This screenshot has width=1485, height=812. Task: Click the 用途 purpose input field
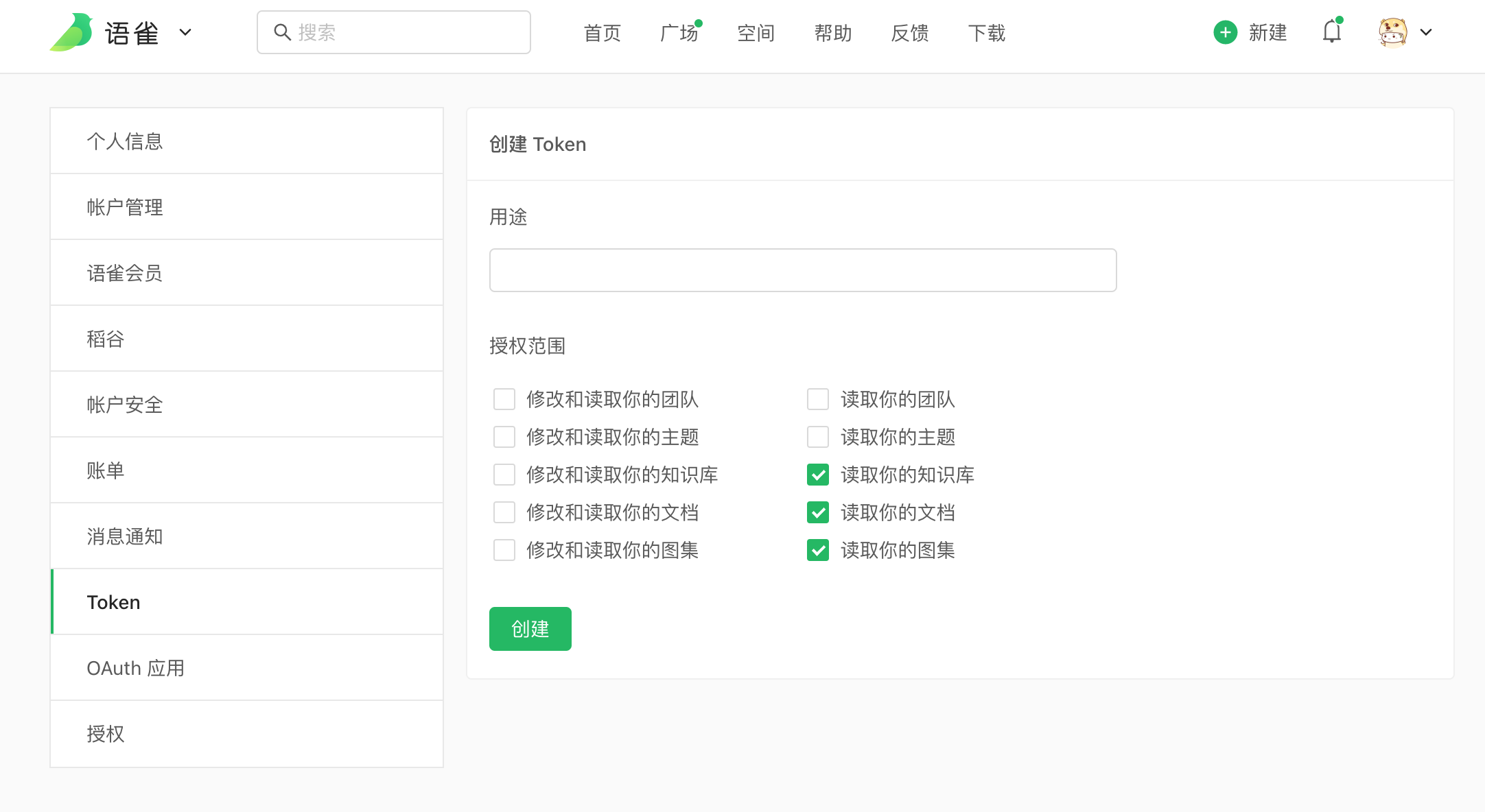coord(802,270)
